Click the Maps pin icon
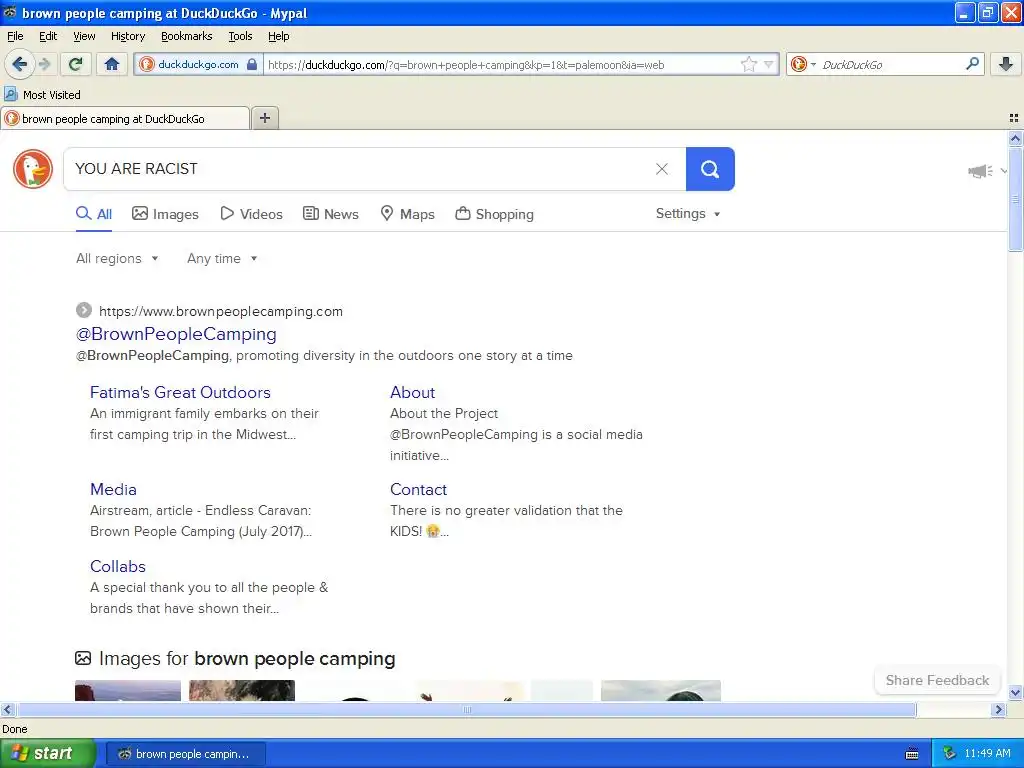Screen dimensions: 1024x768 tap(387, 213)
